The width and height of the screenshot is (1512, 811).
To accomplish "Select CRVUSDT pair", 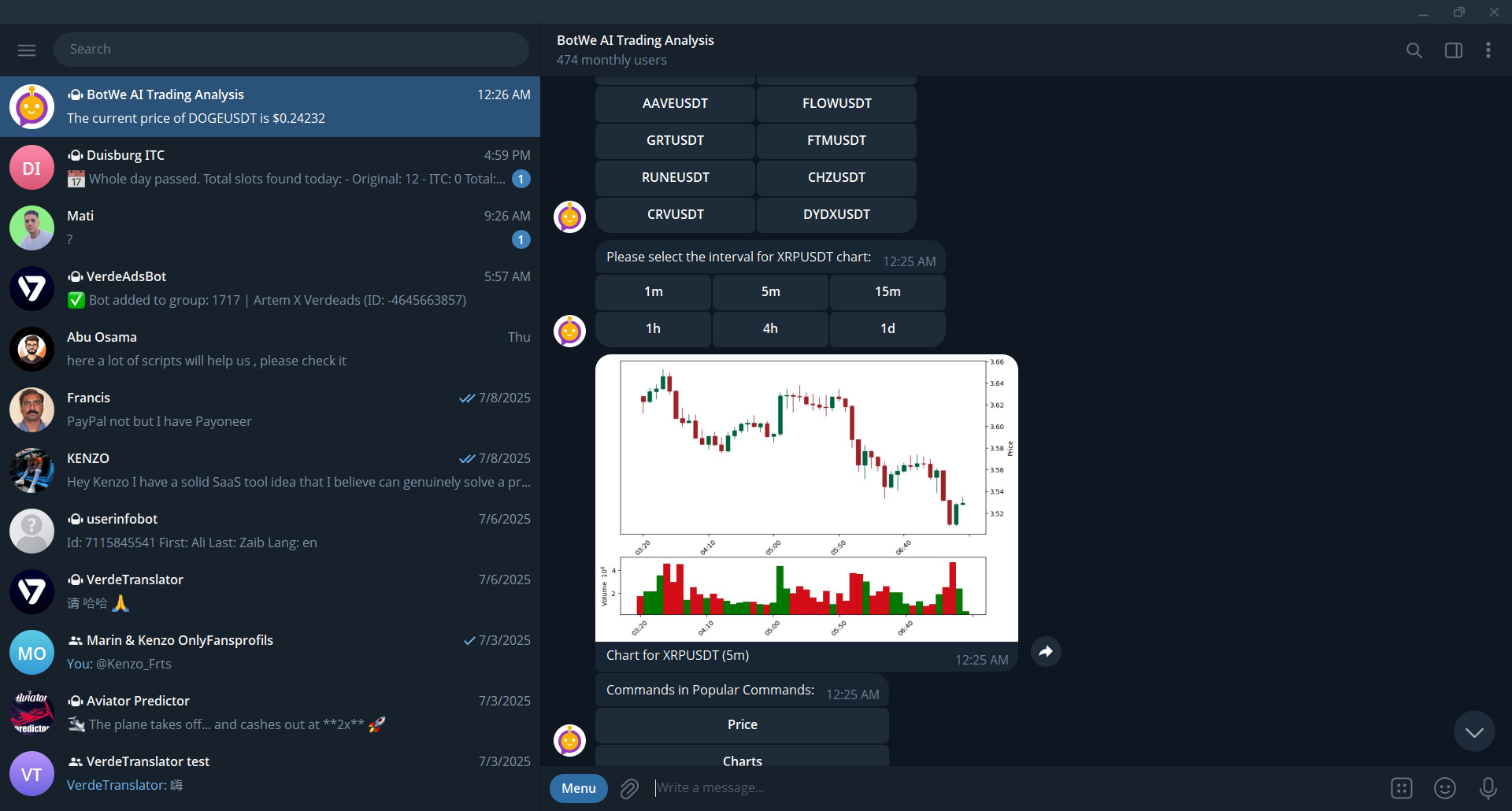I will (675, 215).
